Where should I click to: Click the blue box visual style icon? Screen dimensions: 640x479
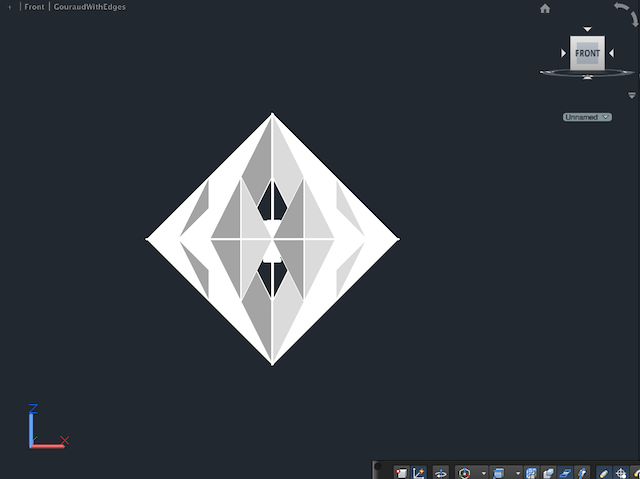coord(498,473)
